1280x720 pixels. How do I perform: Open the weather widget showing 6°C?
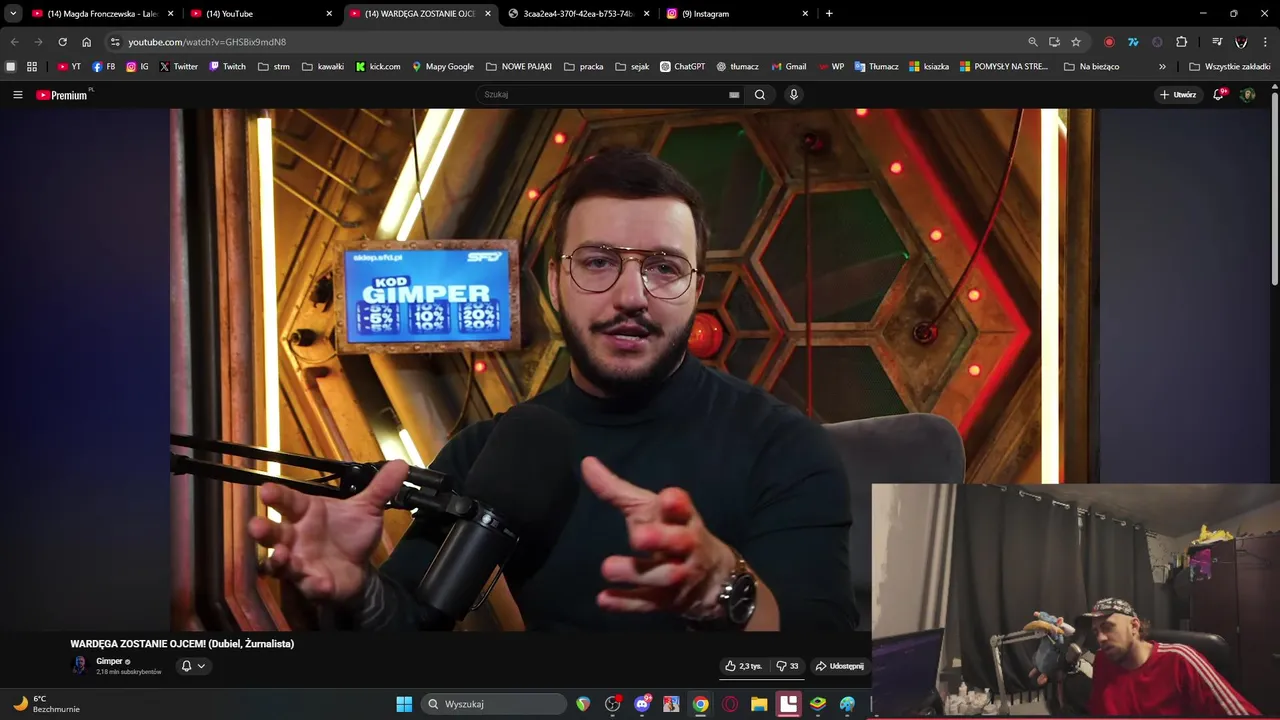pos(47,704)
